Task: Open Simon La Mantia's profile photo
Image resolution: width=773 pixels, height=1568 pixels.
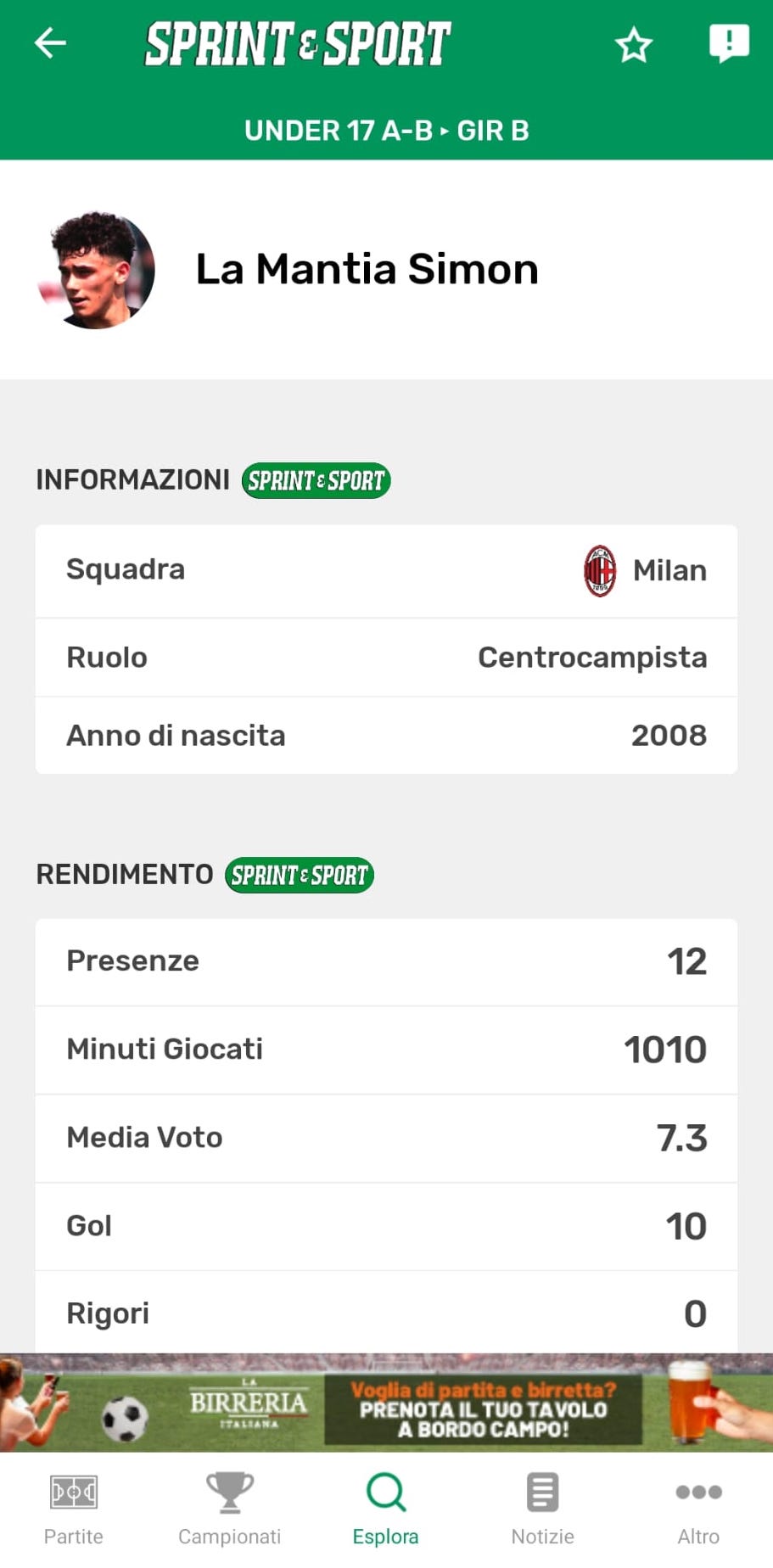Action: [x=98, y=270]
